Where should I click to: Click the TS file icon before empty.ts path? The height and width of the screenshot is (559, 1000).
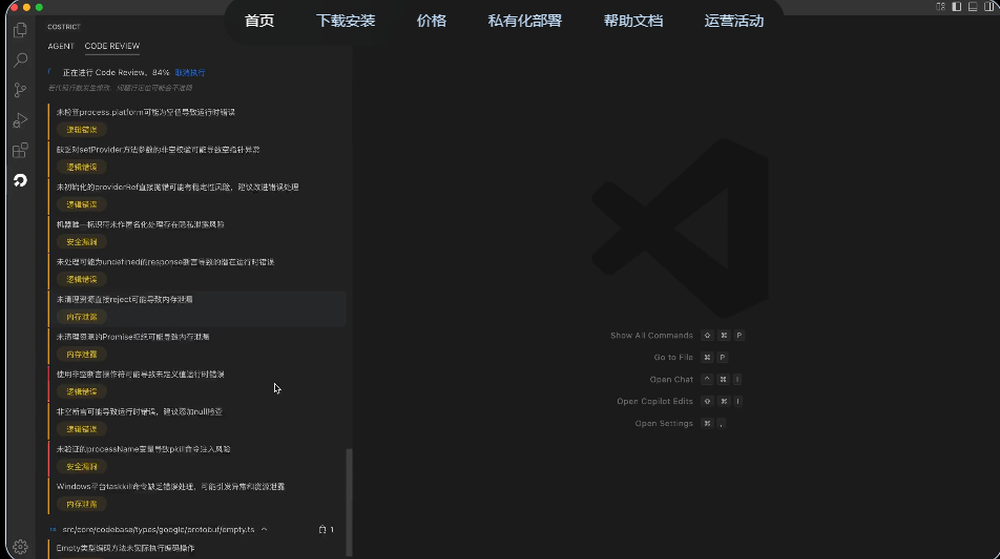pyautogui.click(x=53, y=530)
